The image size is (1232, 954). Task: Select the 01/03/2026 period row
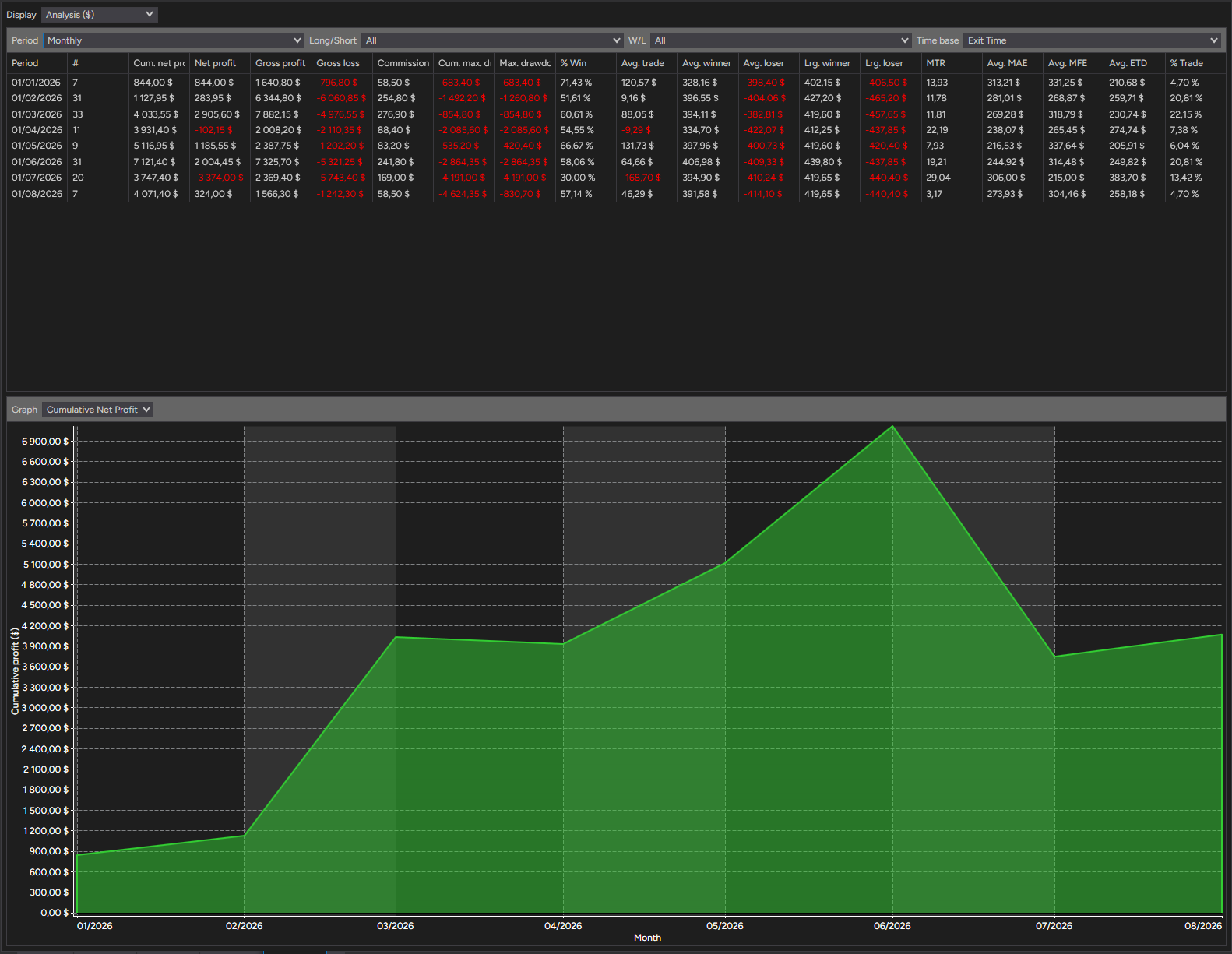coord(616,114)
